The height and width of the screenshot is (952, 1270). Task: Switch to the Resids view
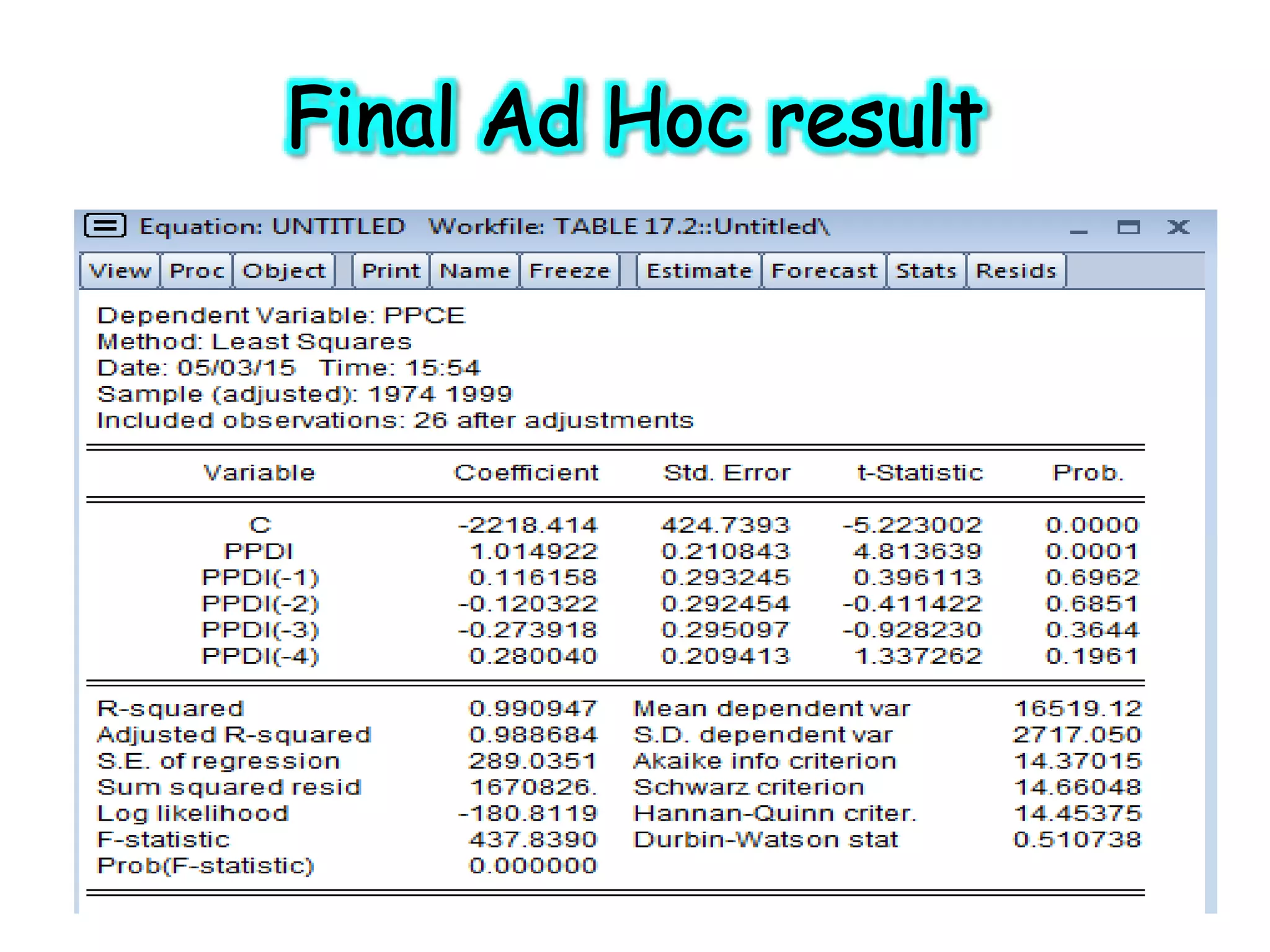click(x=1016, y=271)
